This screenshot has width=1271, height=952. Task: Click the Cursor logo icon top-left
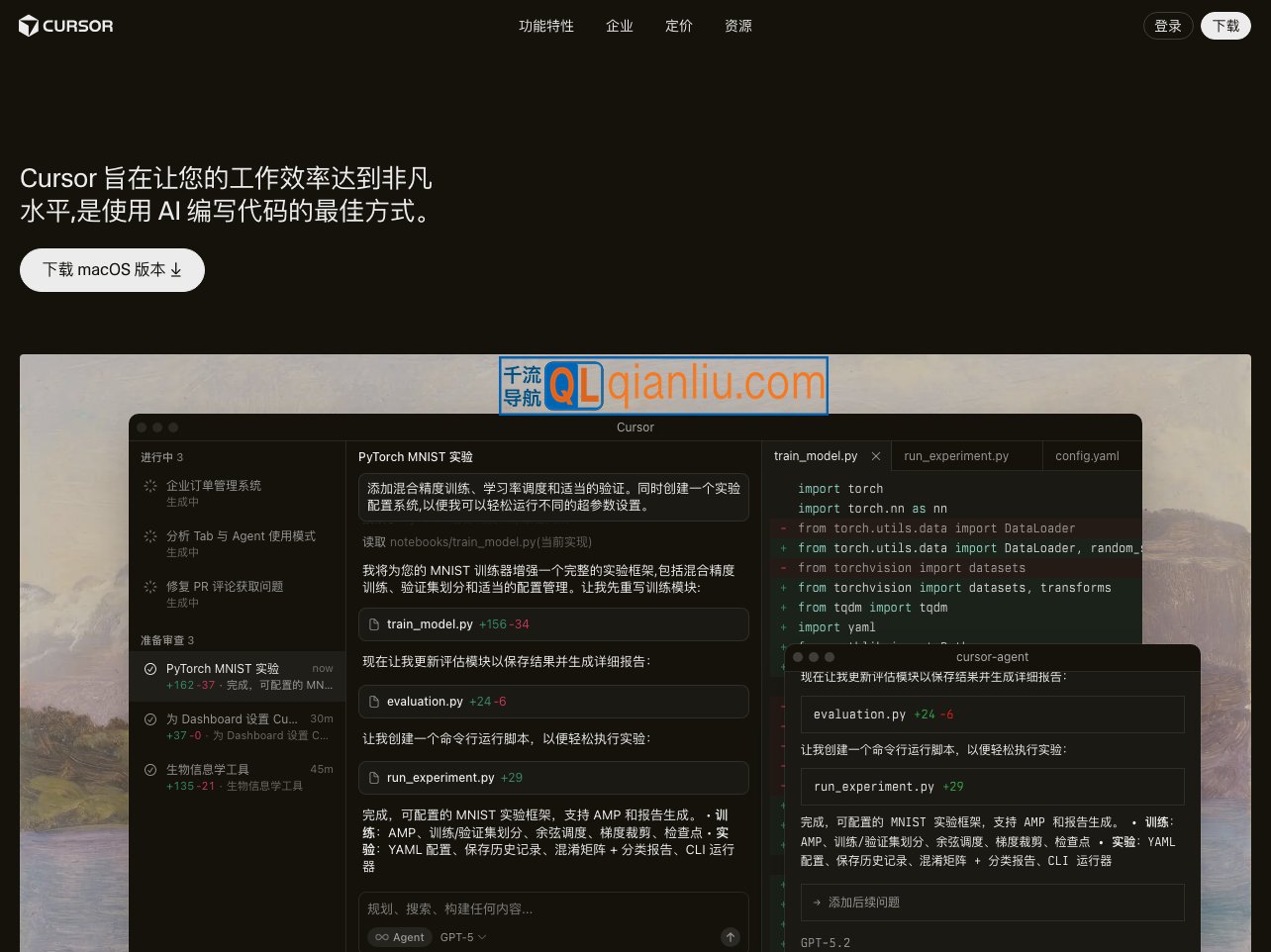(29, 26)
